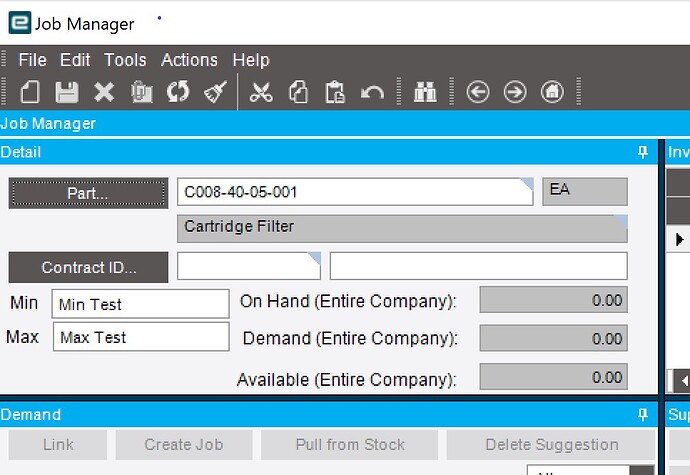This screenshot has height=475, width=690.
Task: Click the Create Job button
Action: click(184, 445)
